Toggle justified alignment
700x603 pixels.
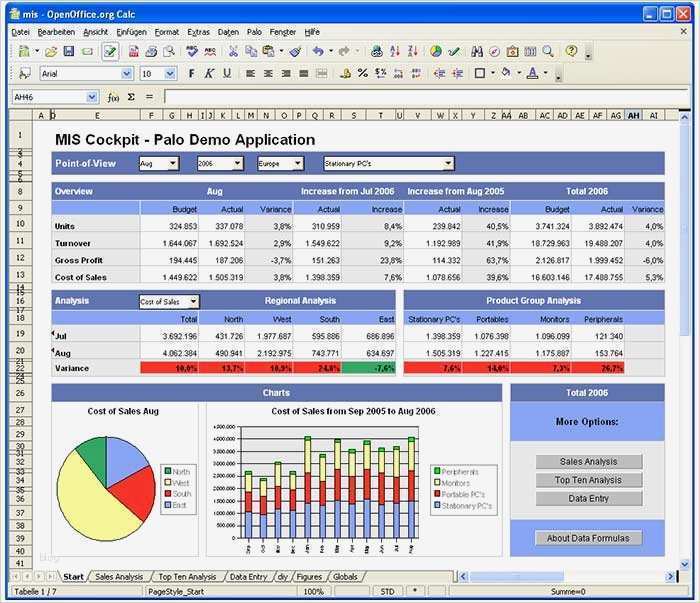(x=304, y=73)
